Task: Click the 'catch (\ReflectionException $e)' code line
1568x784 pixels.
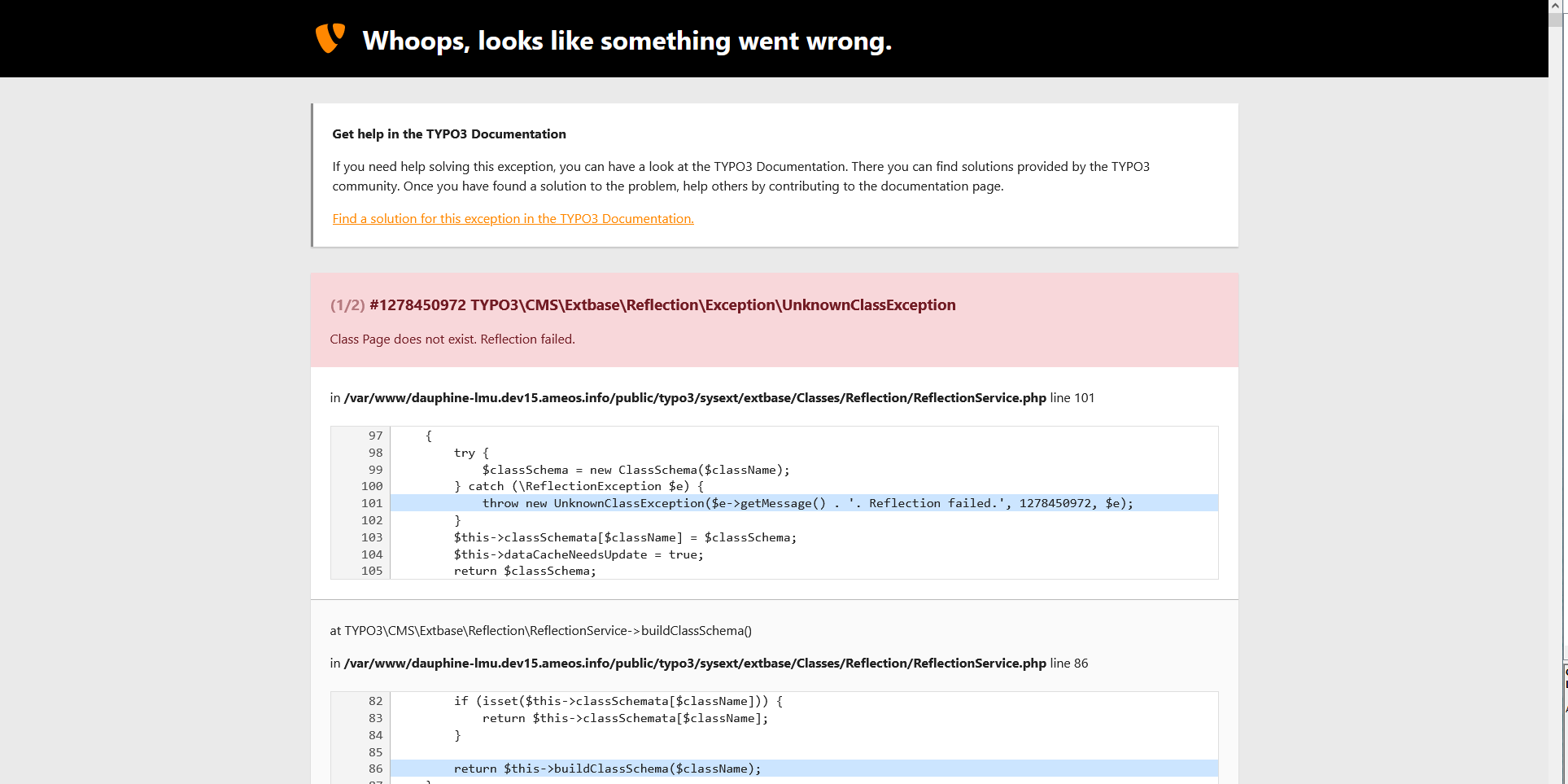Action: (x=579, y=486)
